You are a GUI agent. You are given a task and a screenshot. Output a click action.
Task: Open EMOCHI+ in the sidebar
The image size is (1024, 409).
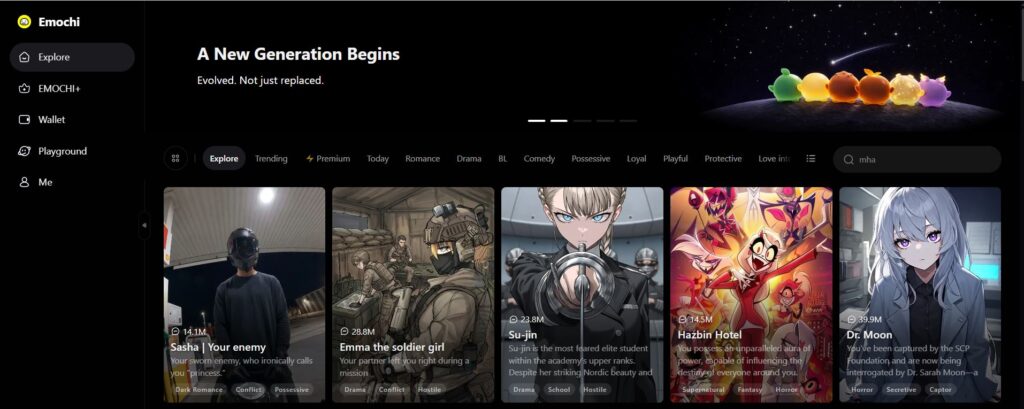[x=72, y=88]
